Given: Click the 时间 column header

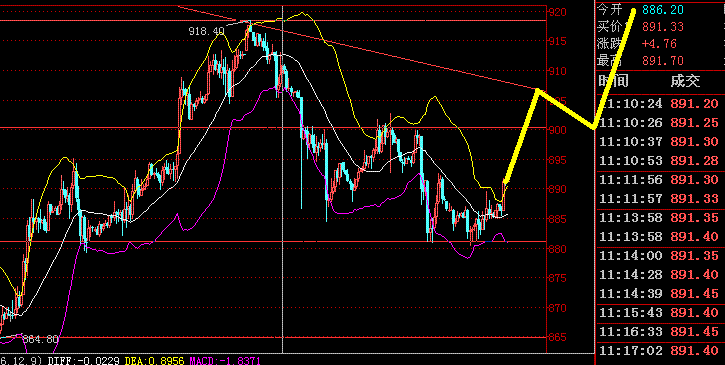Looking at the screenshot, I should click(613, 81).
